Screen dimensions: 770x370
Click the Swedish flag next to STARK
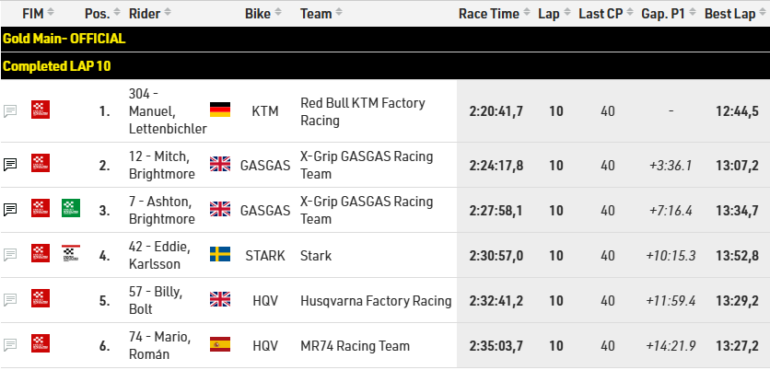[x=220, y=255]
